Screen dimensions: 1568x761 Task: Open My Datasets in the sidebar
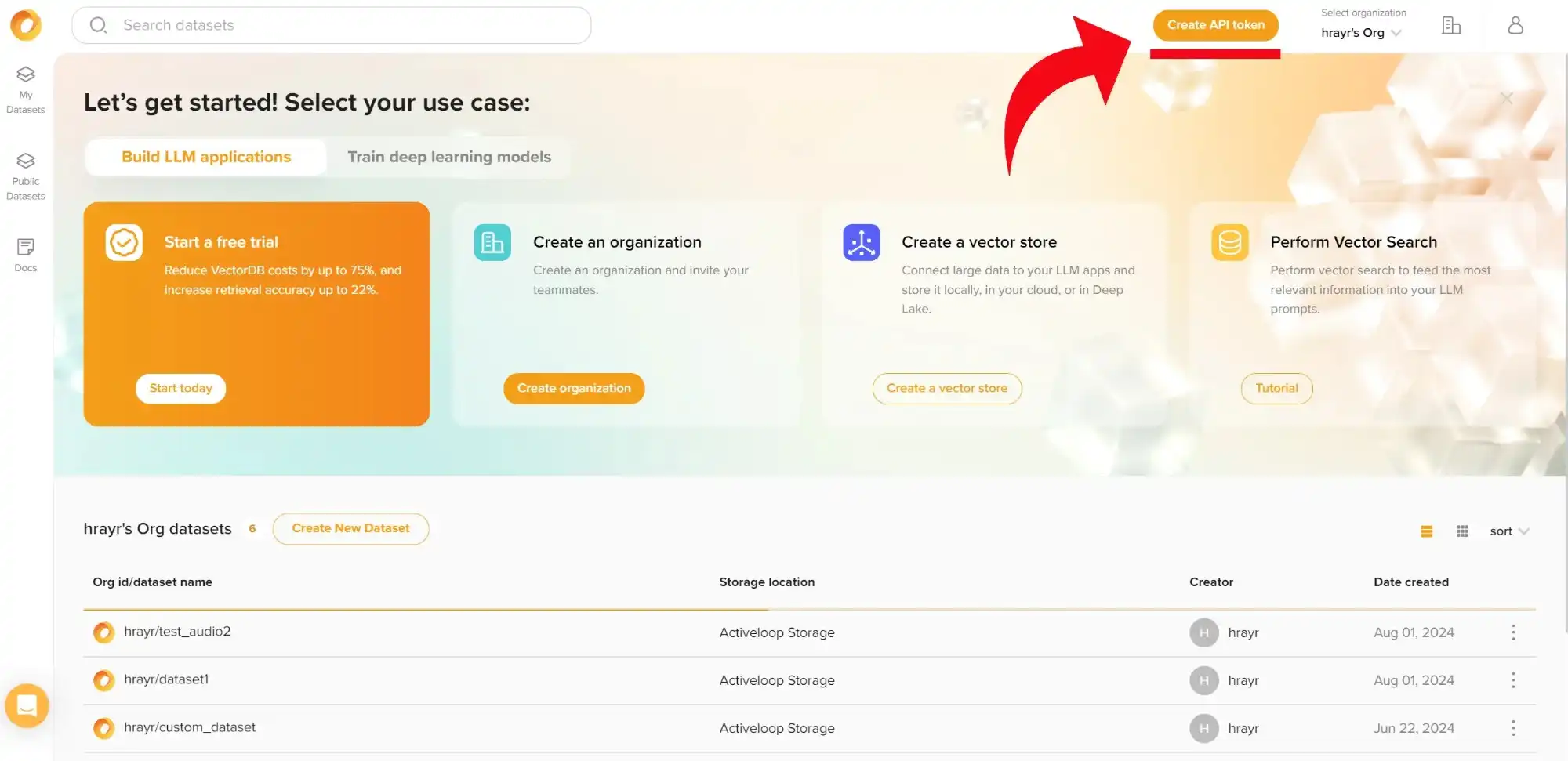pyautogui.click(x=26, y=90)
